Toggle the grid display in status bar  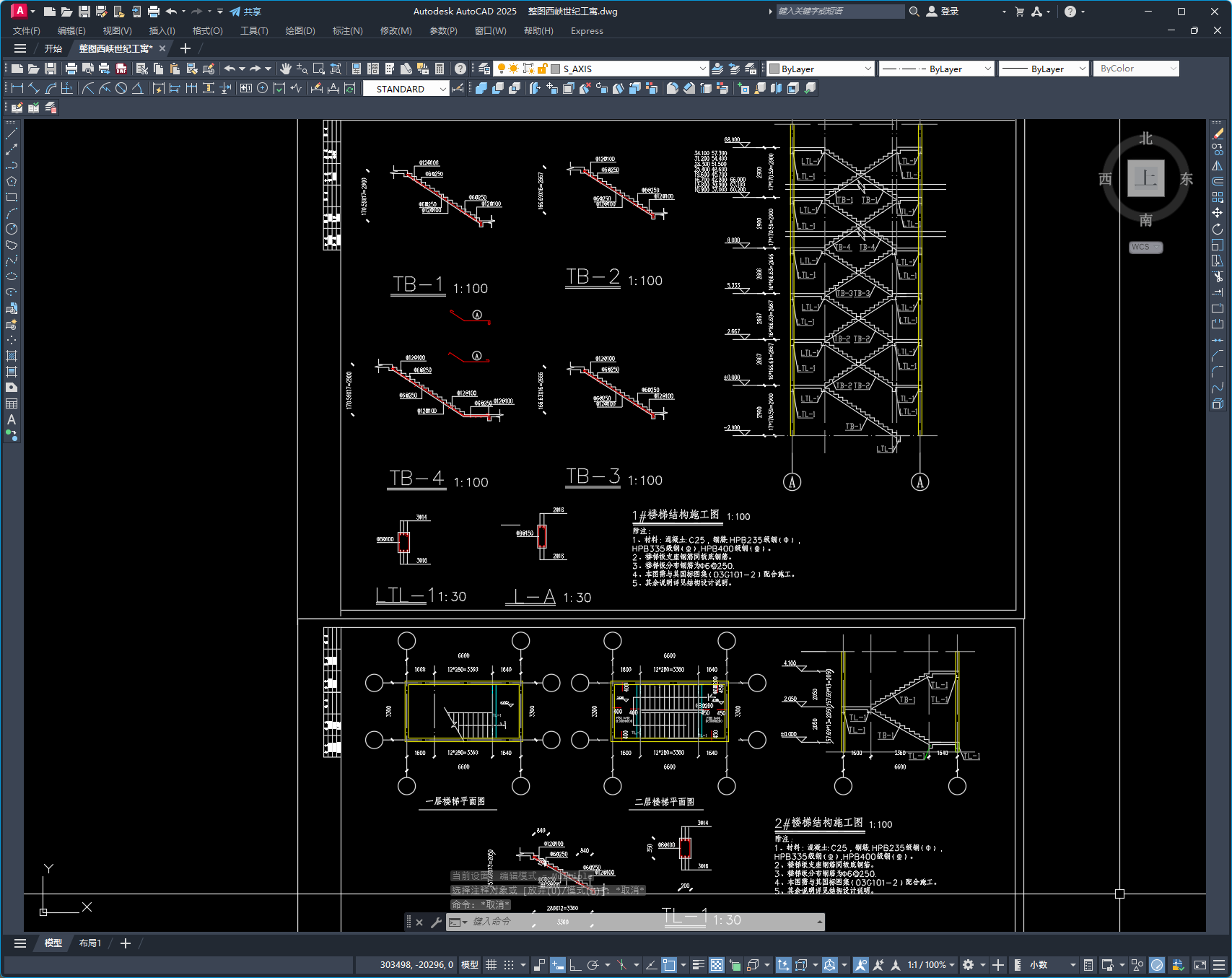491,965
